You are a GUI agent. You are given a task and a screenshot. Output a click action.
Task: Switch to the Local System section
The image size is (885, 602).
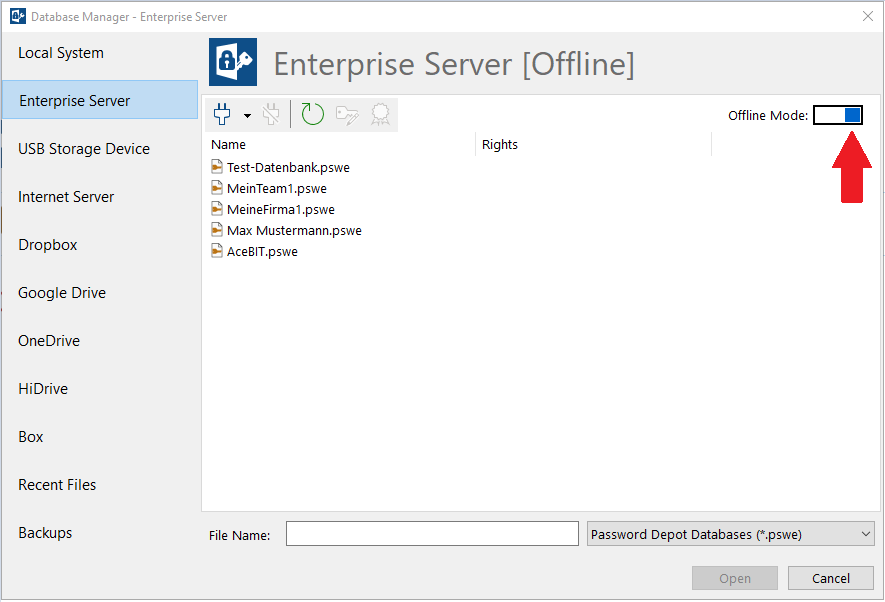[61, 52]
